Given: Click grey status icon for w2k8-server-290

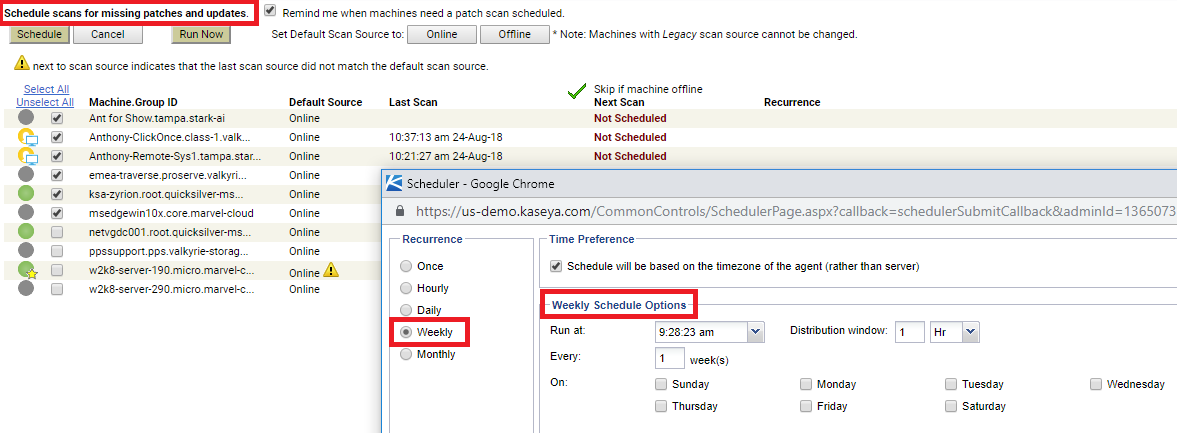Looking at the screenshot, I should [x=26, y=288].
